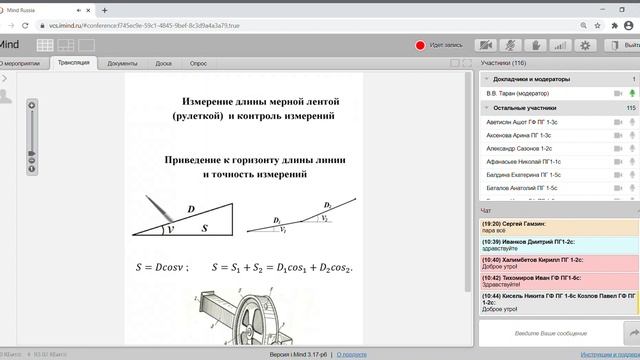Select the mixed tile layout icon

coord(66,45)
